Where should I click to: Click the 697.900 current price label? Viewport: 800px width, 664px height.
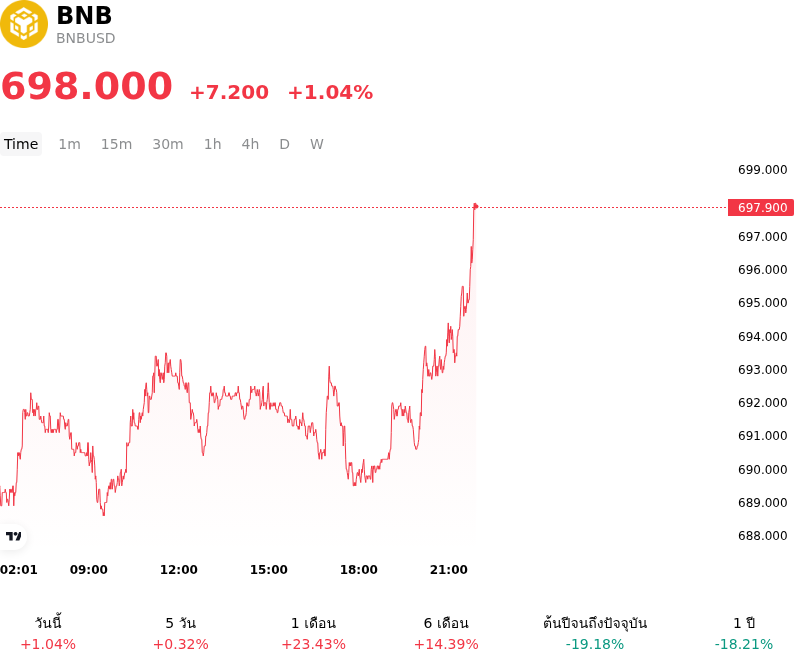click(761, 208)
